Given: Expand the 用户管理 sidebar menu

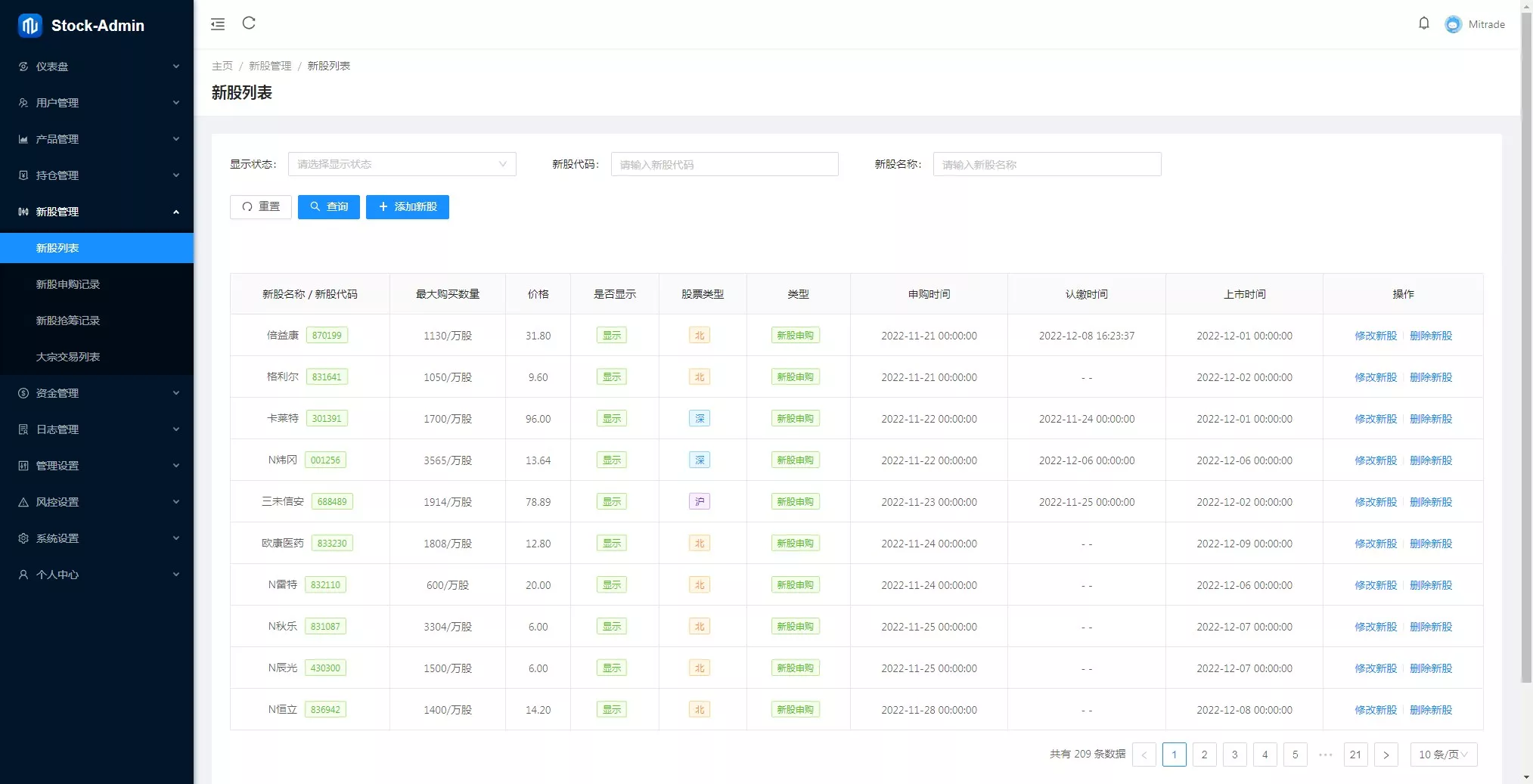Looking at the screenshot, I should [97, 103].
